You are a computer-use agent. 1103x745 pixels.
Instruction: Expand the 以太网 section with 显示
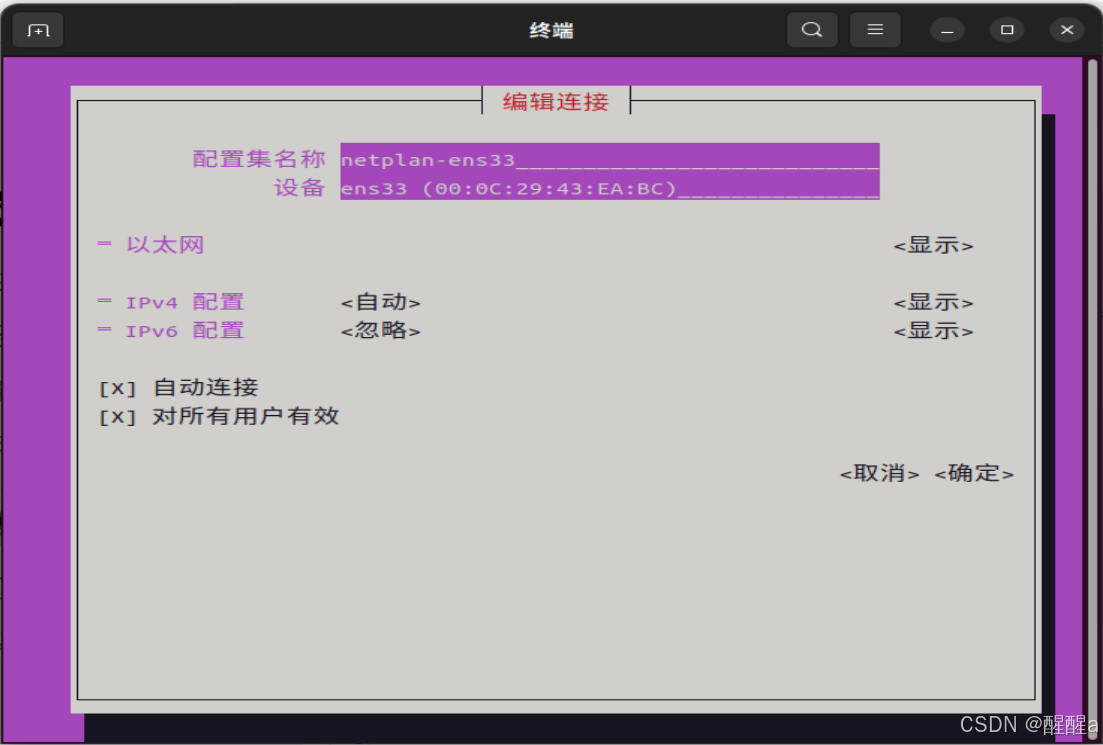point(933,246)
